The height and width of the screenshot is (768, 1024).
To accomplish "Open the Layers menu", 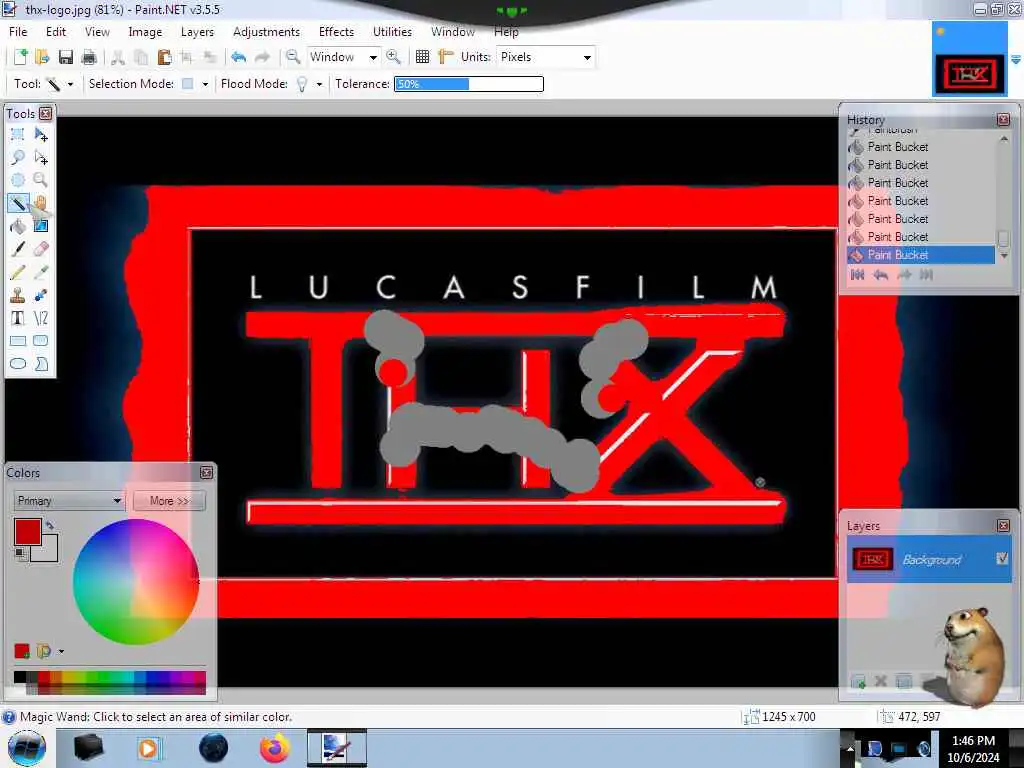I will pyautogui.click(x=197, y=32).
